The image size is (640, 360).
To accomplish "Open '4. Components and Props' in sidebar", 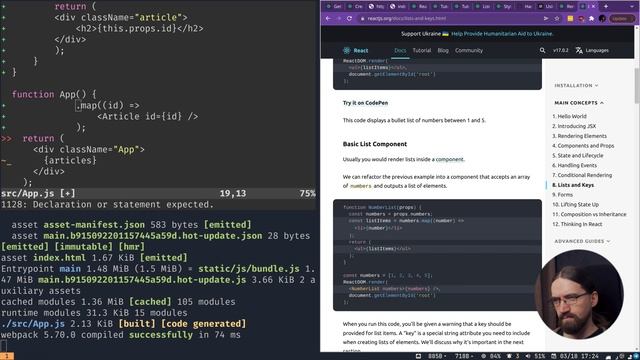I will (583, 146).
